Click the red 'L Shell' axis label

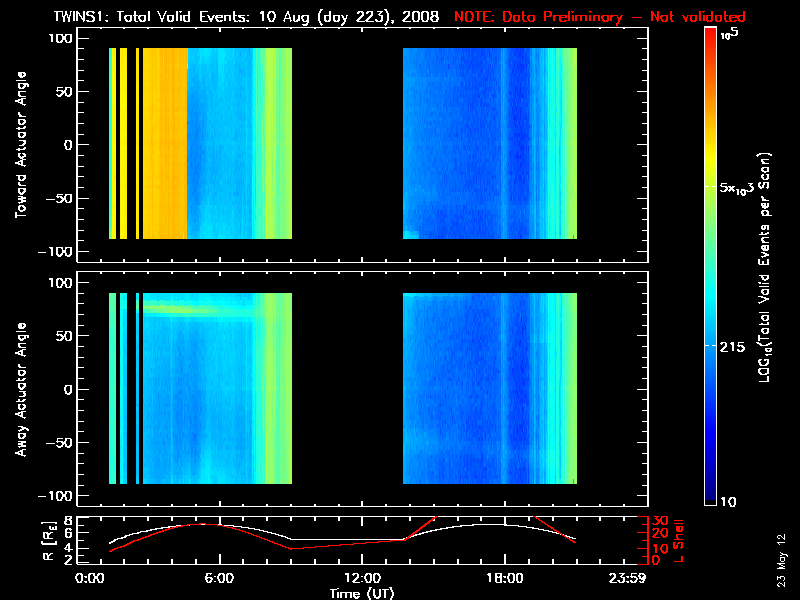(x=678, y=541)
